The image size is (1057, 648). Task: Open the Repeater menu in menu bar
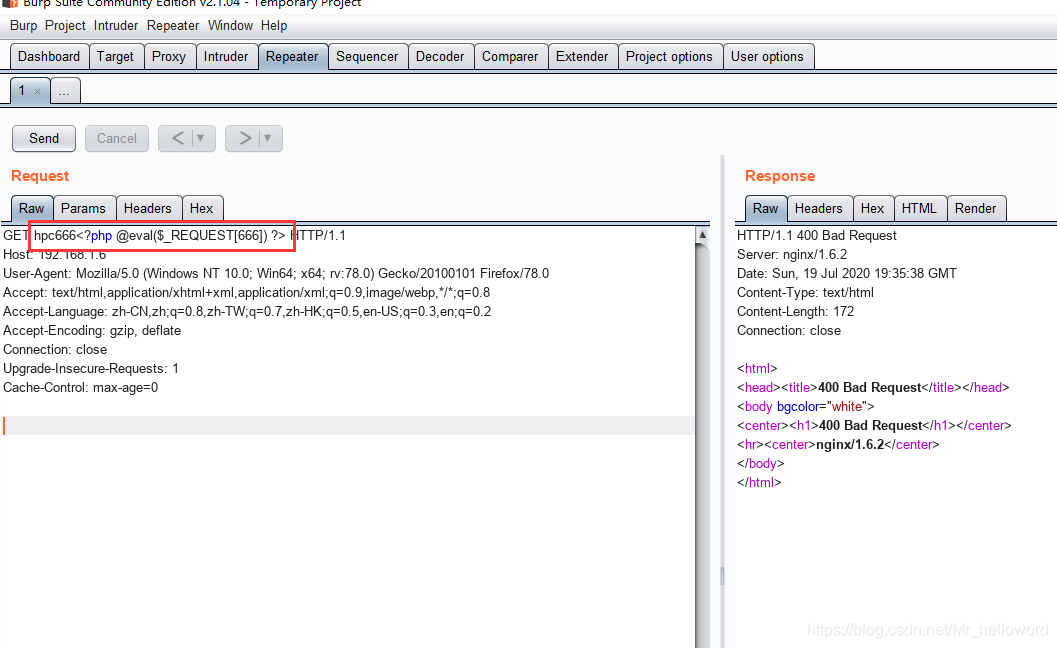point(173,26)
